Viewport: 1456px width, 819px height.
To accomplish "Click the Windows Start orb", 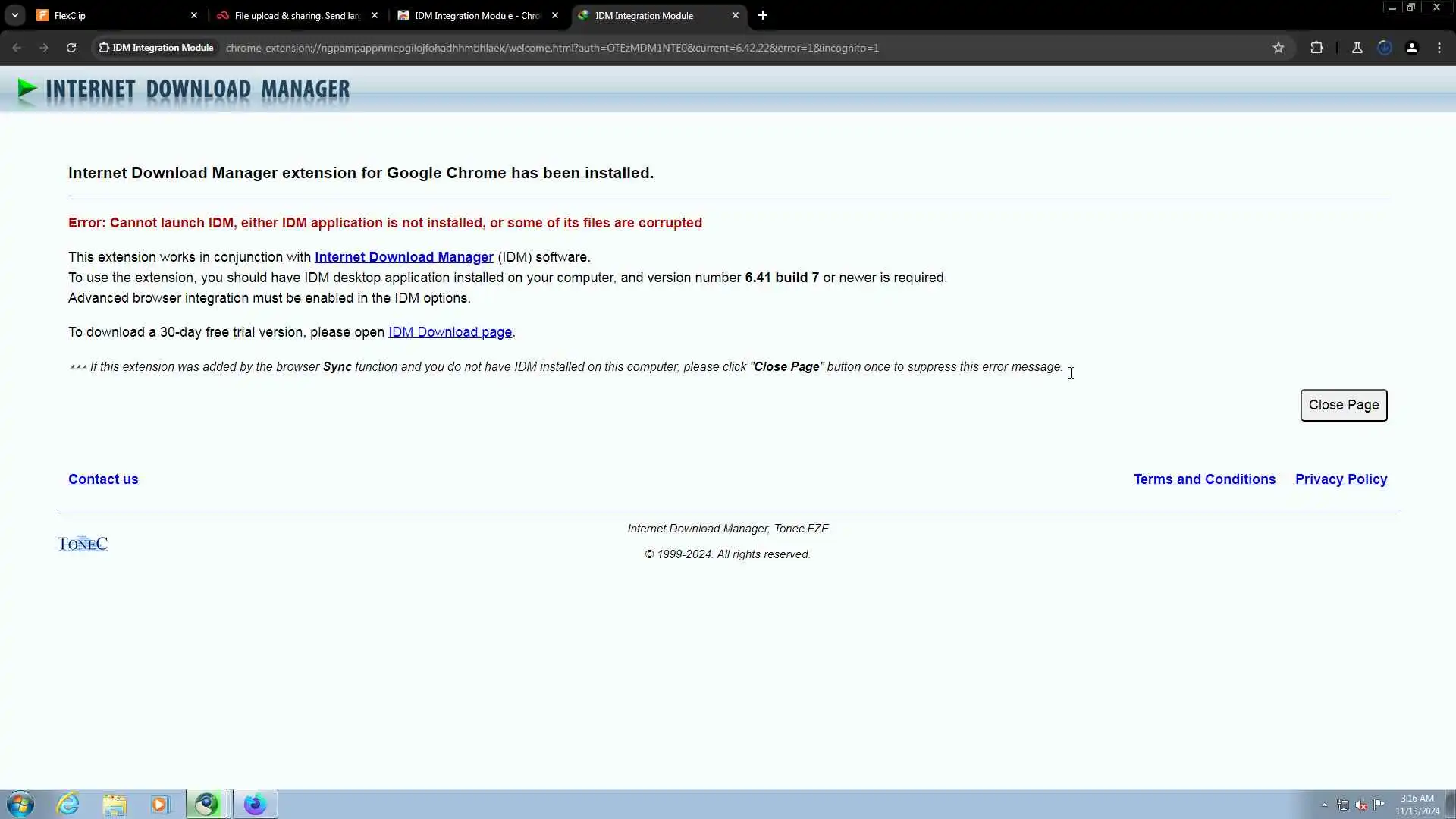I will [20, 804].
